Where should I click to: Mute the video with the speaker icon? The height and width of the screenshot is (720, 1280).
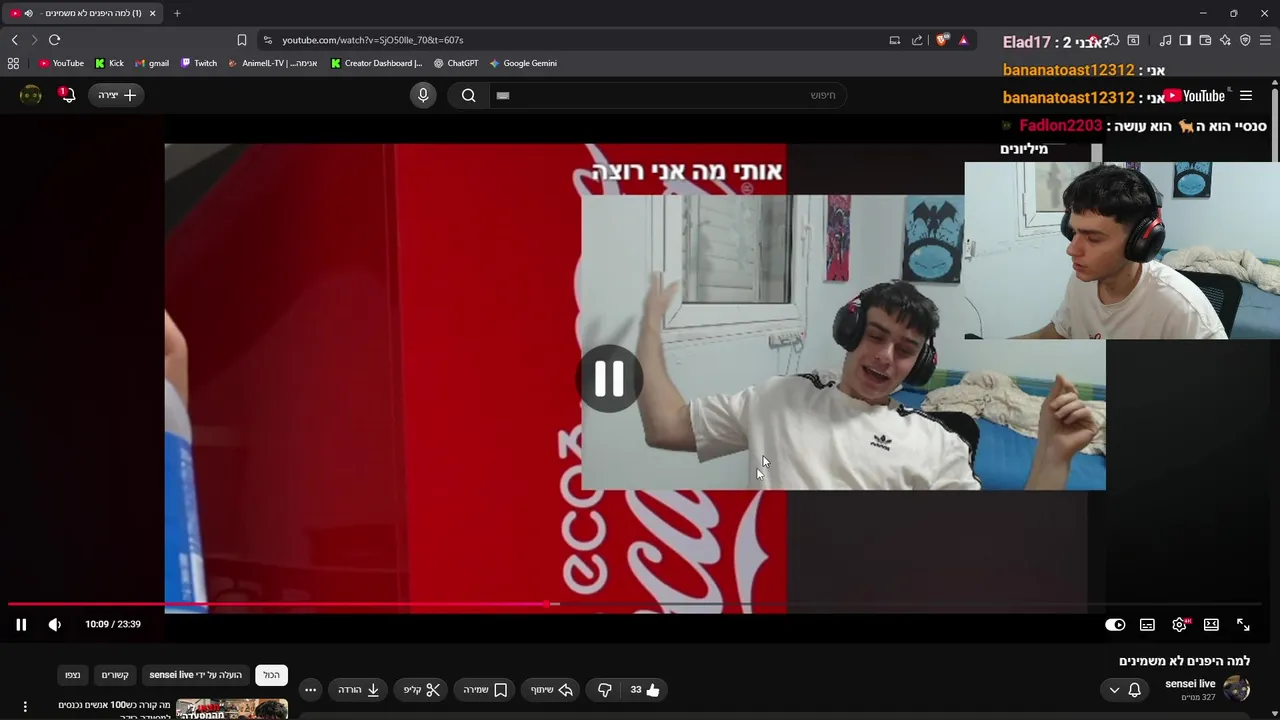point(54,624)
